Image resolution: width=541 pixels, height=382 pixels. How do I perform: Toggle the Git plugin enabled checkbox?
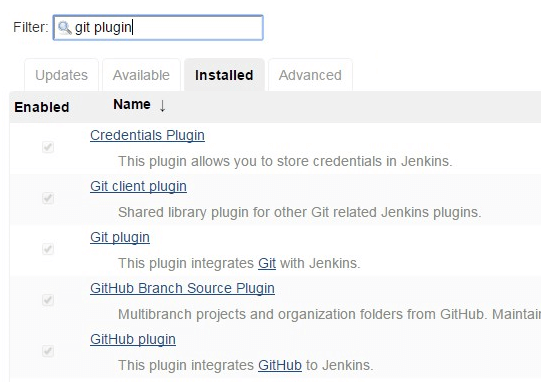[48, 249]
